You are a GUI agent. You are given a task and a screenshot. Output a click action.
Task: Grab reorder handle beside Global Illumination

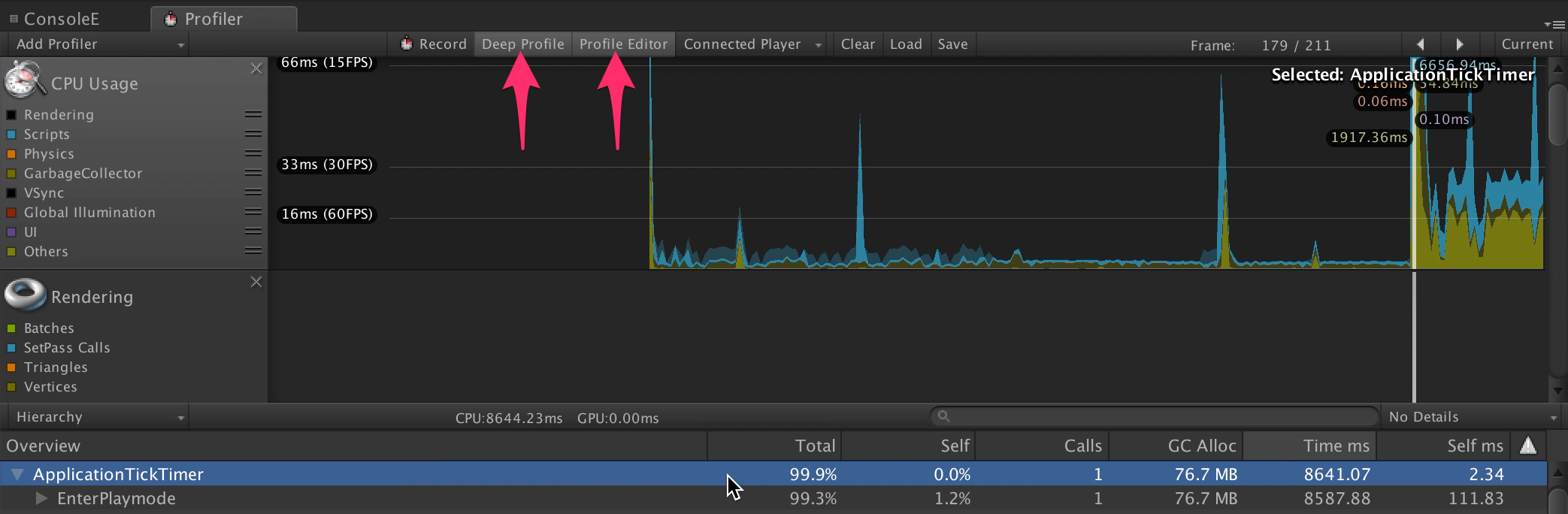[253, 213]
